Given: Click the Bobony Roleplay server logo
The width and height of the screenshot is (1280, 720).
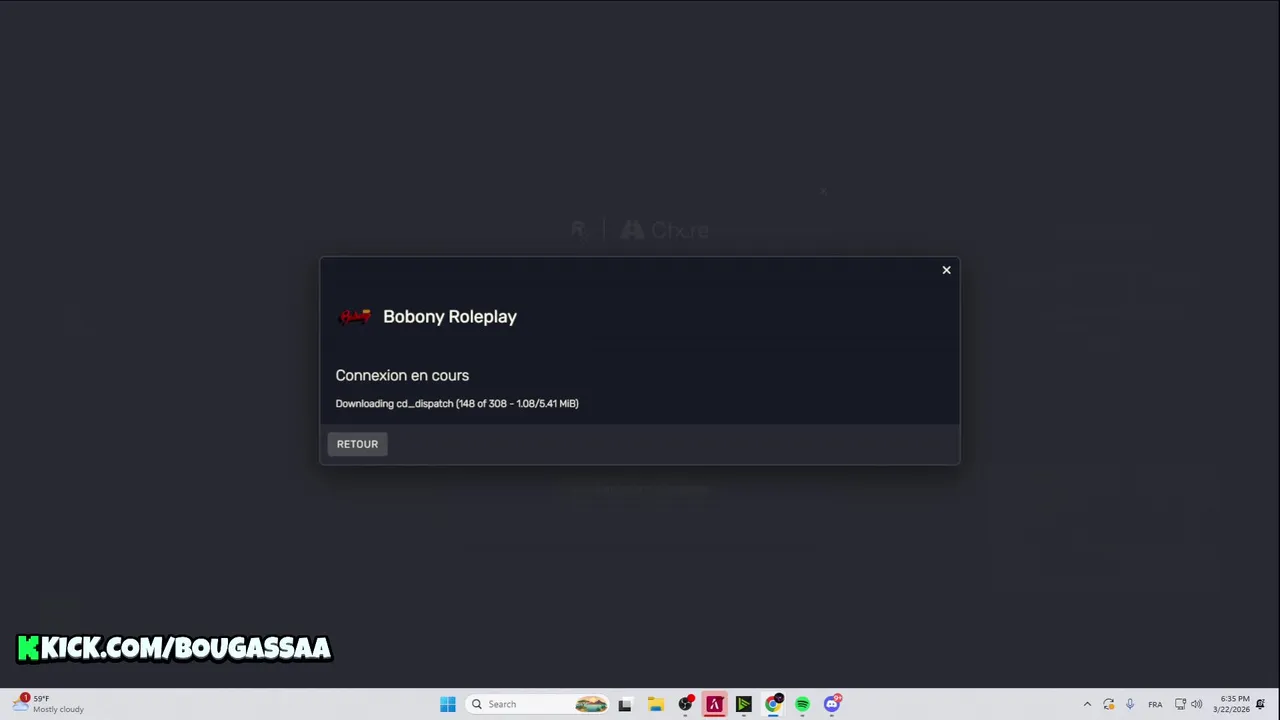Looking at the screenshot, I should (355, 317).
